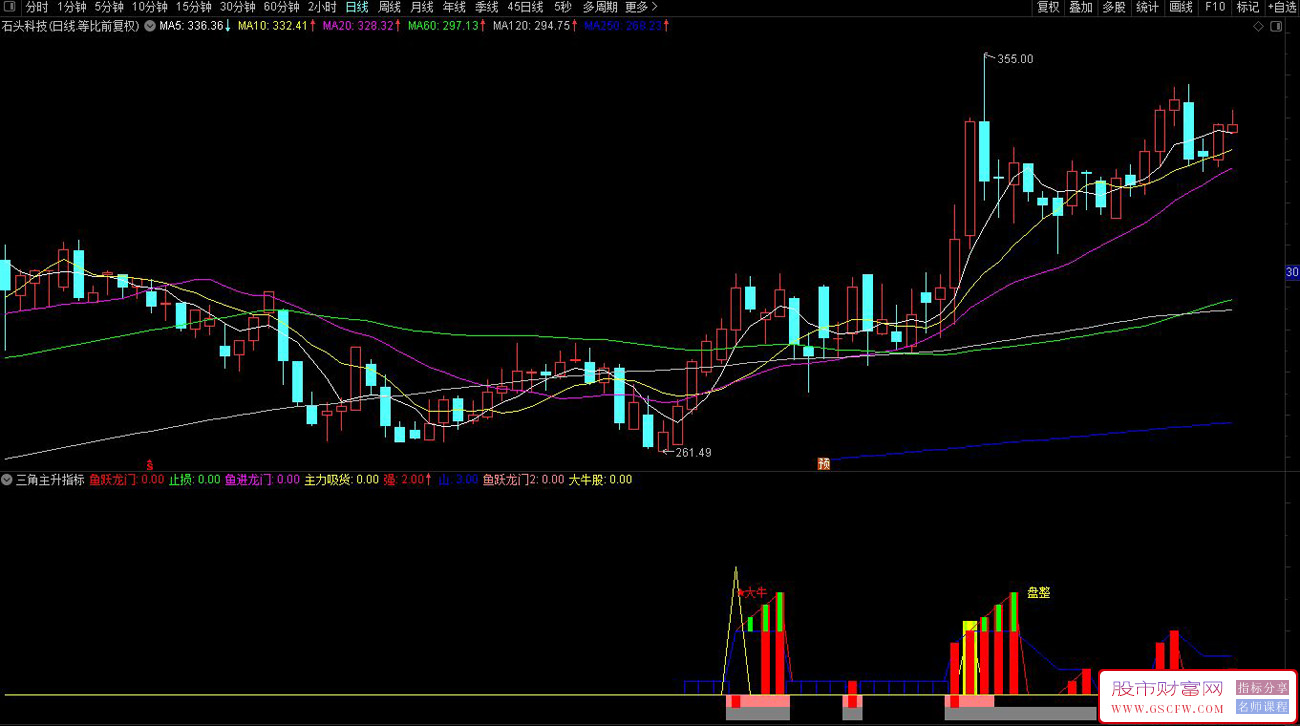
Task: Open the 多周期 multi-period view
Action: [x=600, y=7]
